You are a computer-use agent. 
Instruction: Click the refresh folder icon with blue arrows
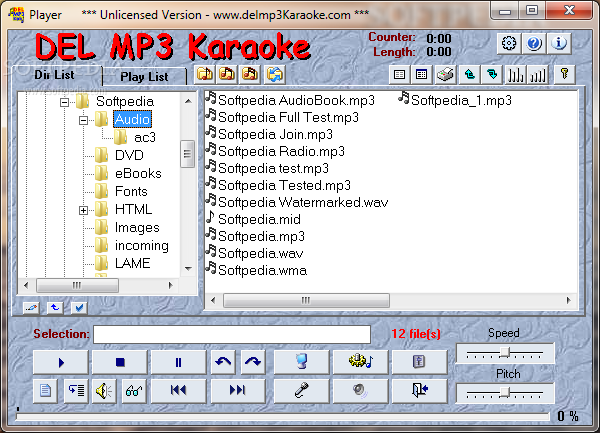[x=275, y=74]
